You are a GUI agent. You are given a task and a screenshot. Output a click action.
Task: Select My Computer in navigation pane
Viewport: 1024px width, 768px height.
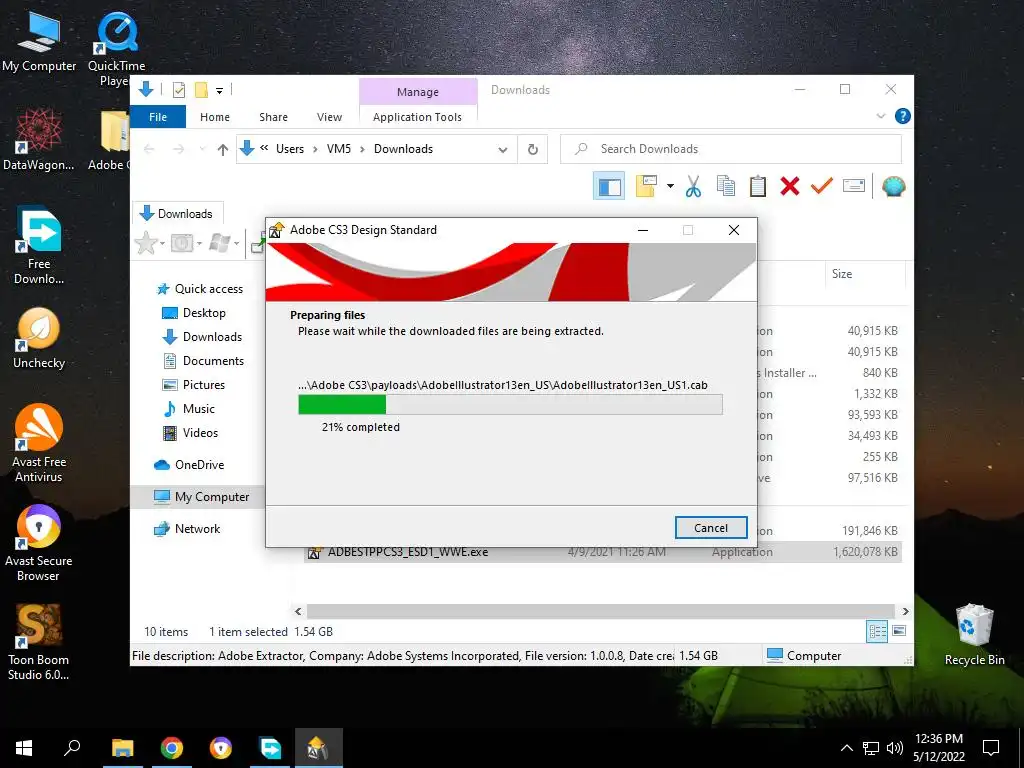pyautogui.click(x=212, y=497)
